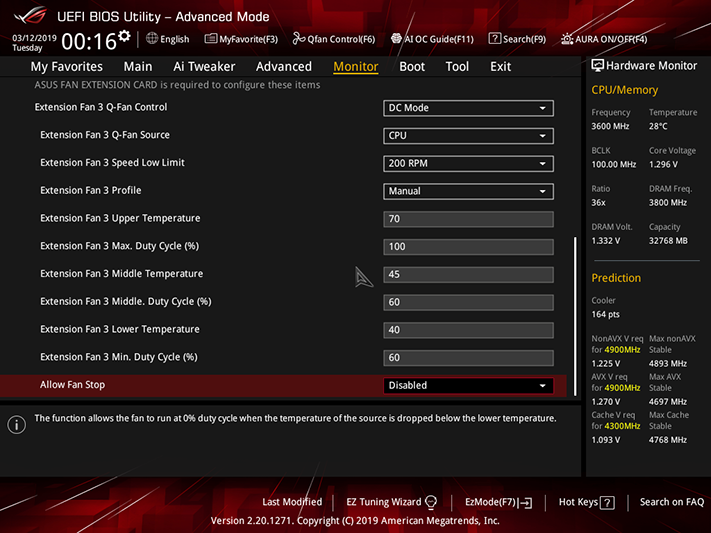
Task: Click the CPU/Memory section heading
Action: coord(624,90)
